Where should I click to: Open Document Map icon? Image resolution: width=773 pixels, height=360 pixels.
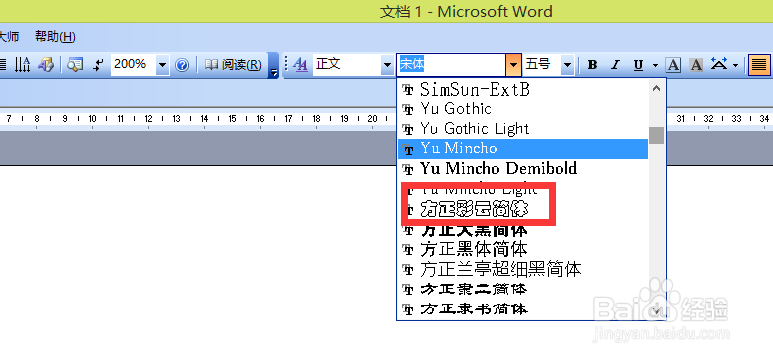(75, 65)
